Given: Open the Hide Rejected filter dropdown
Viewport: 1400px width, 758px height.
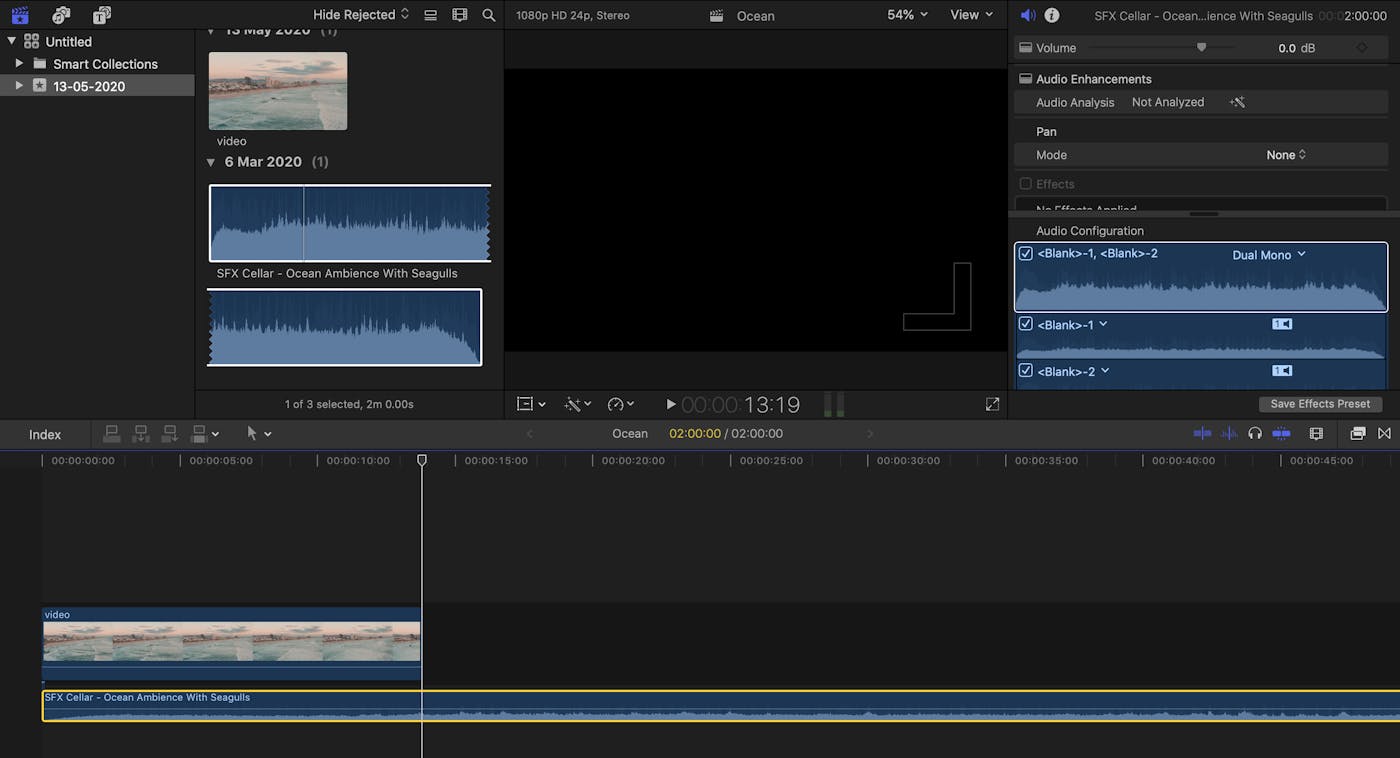Looking at the screenshot, I should click(361, 15).
